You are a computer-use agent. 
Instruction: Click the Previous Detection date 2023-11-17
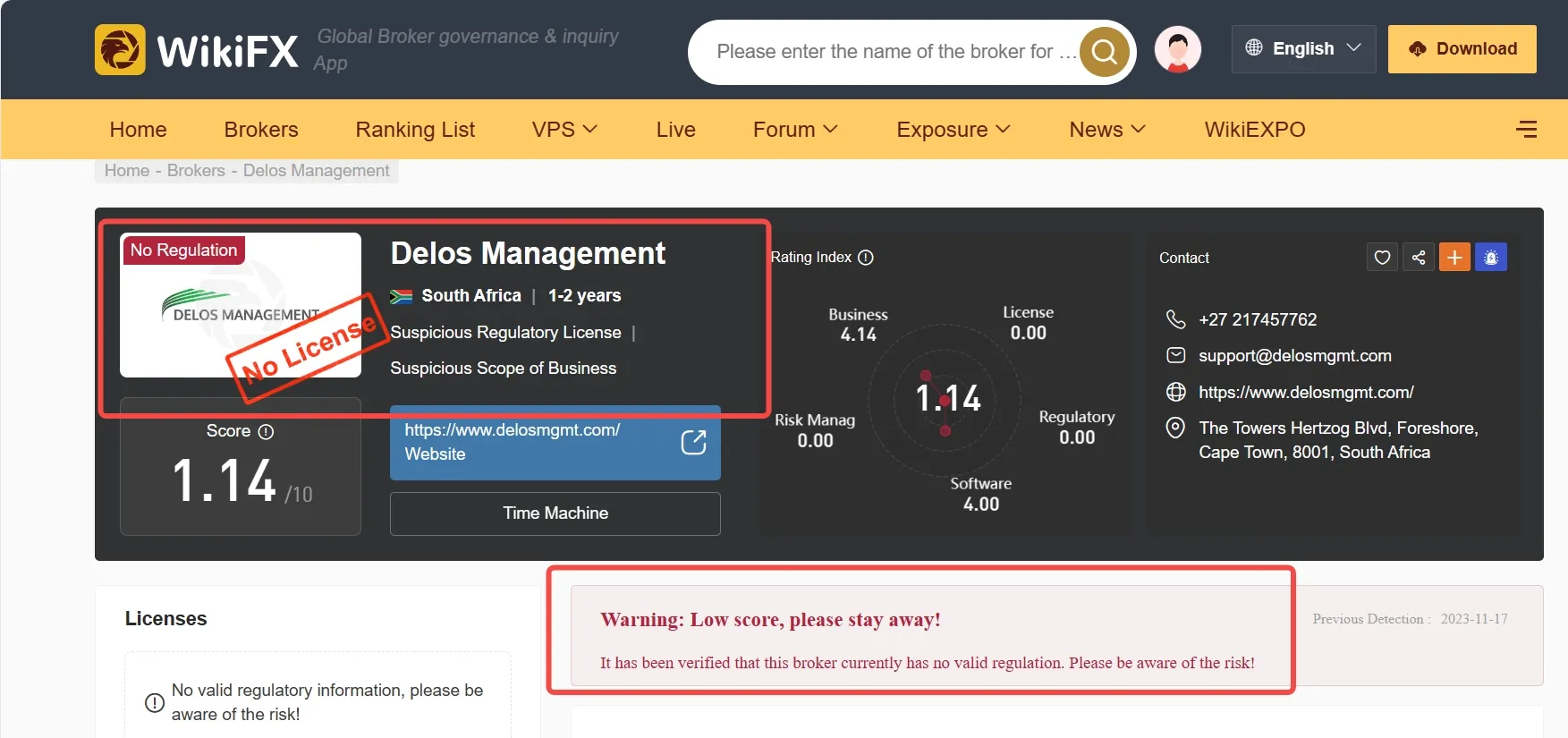(x=1474, y=619)
